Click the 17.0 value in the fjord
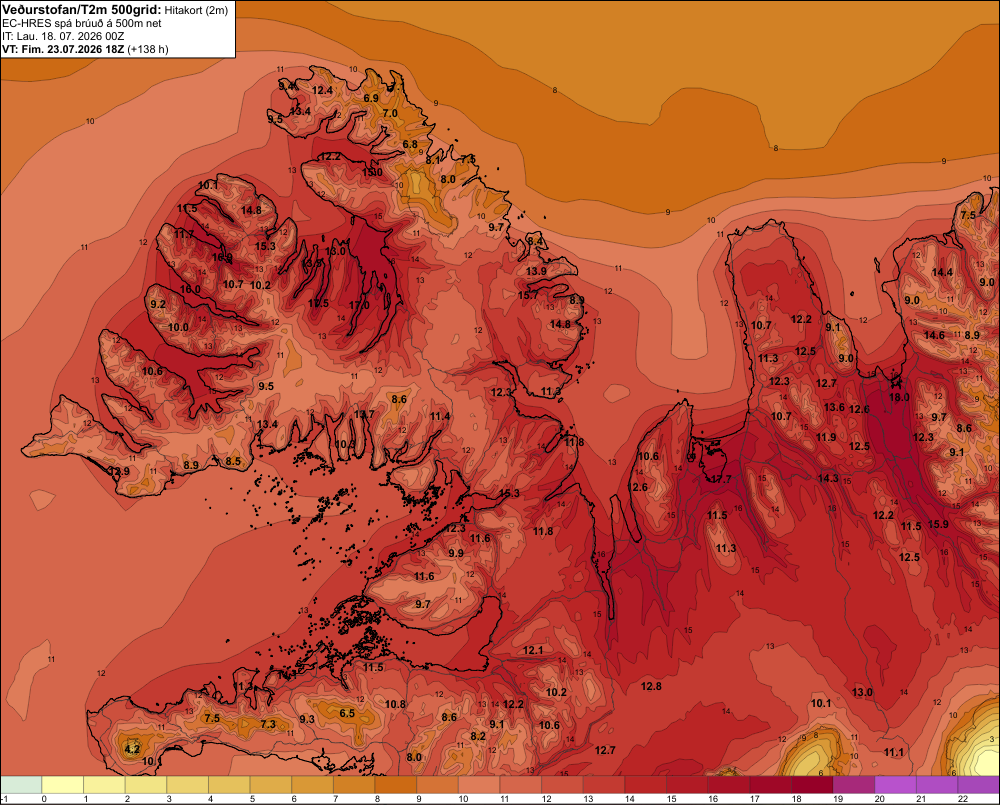 coord(359,306)
